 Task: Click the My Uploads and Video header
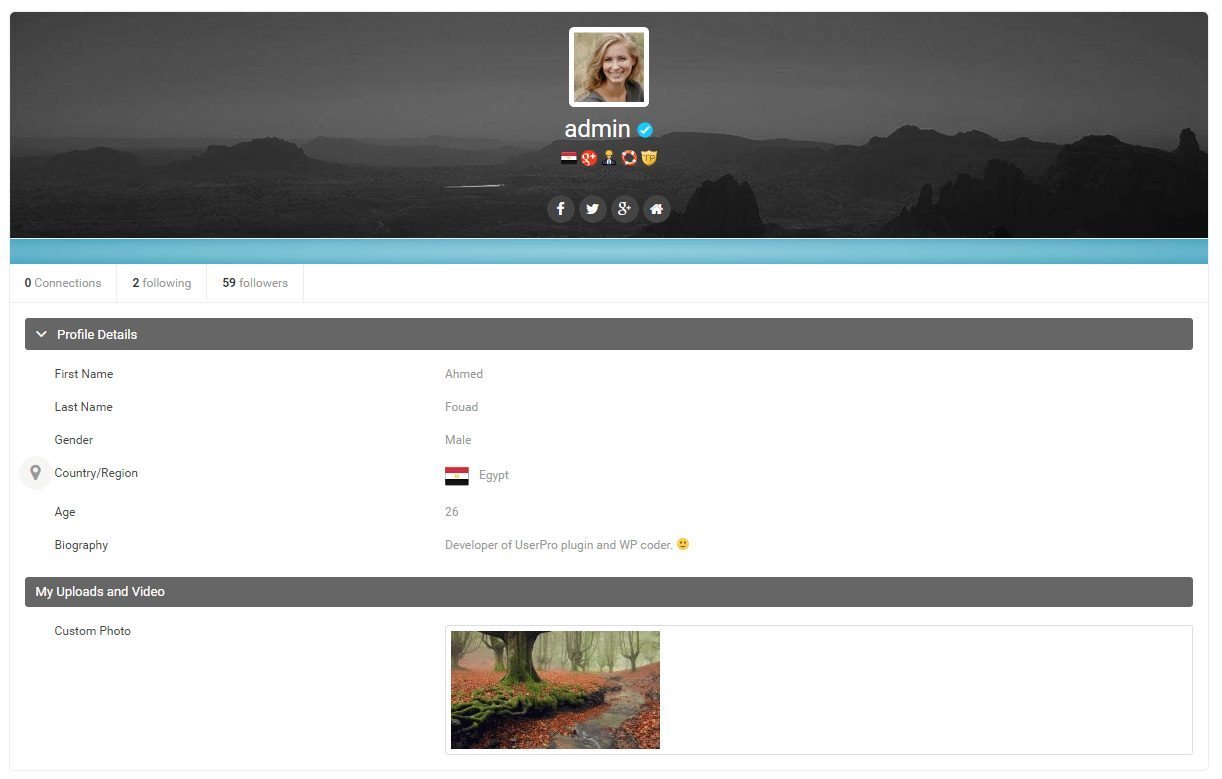[608, 592]
